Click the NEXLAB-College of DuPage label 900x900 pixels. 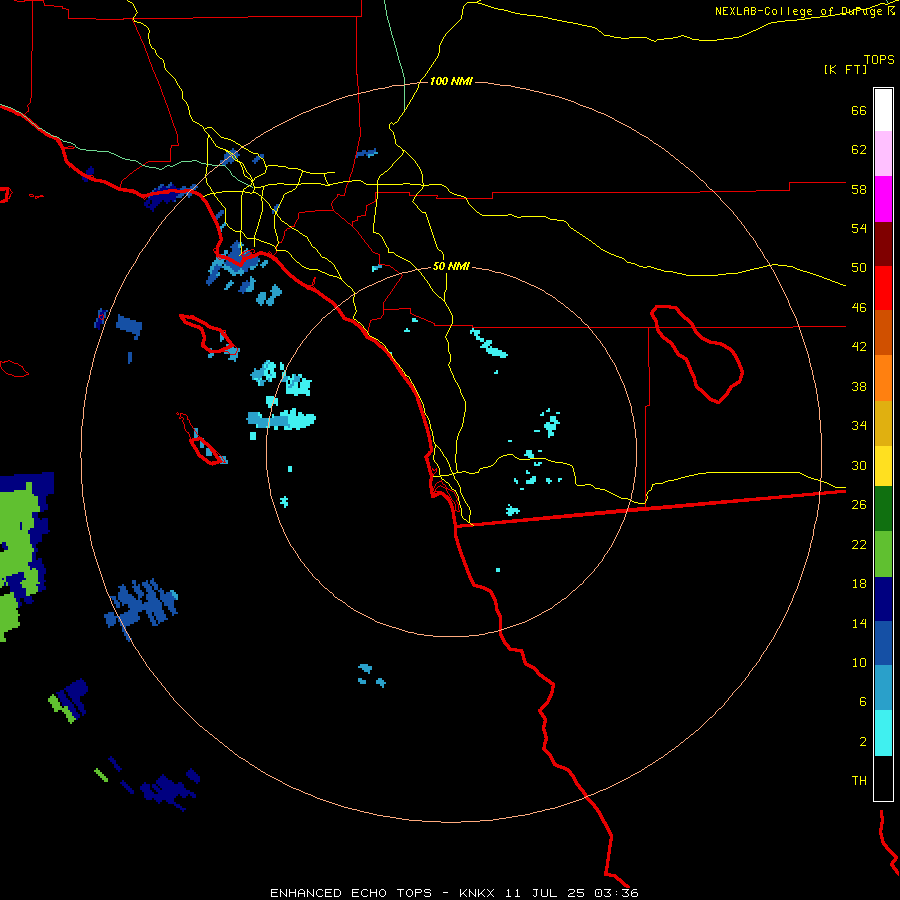pos(799,11)
